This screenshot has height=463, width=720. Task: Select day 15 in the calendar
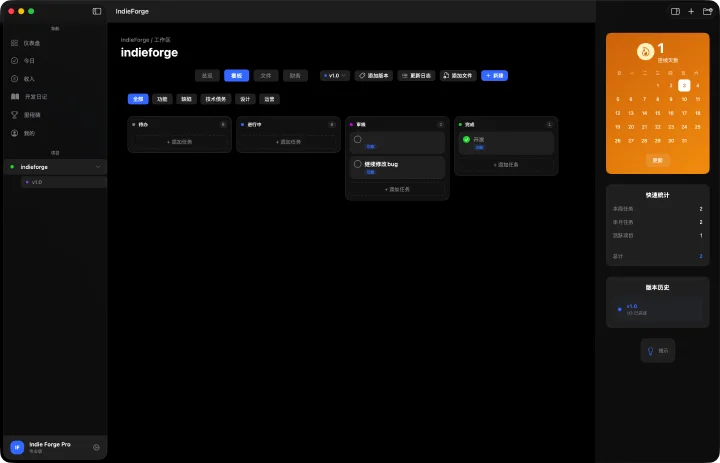[658, 113]
